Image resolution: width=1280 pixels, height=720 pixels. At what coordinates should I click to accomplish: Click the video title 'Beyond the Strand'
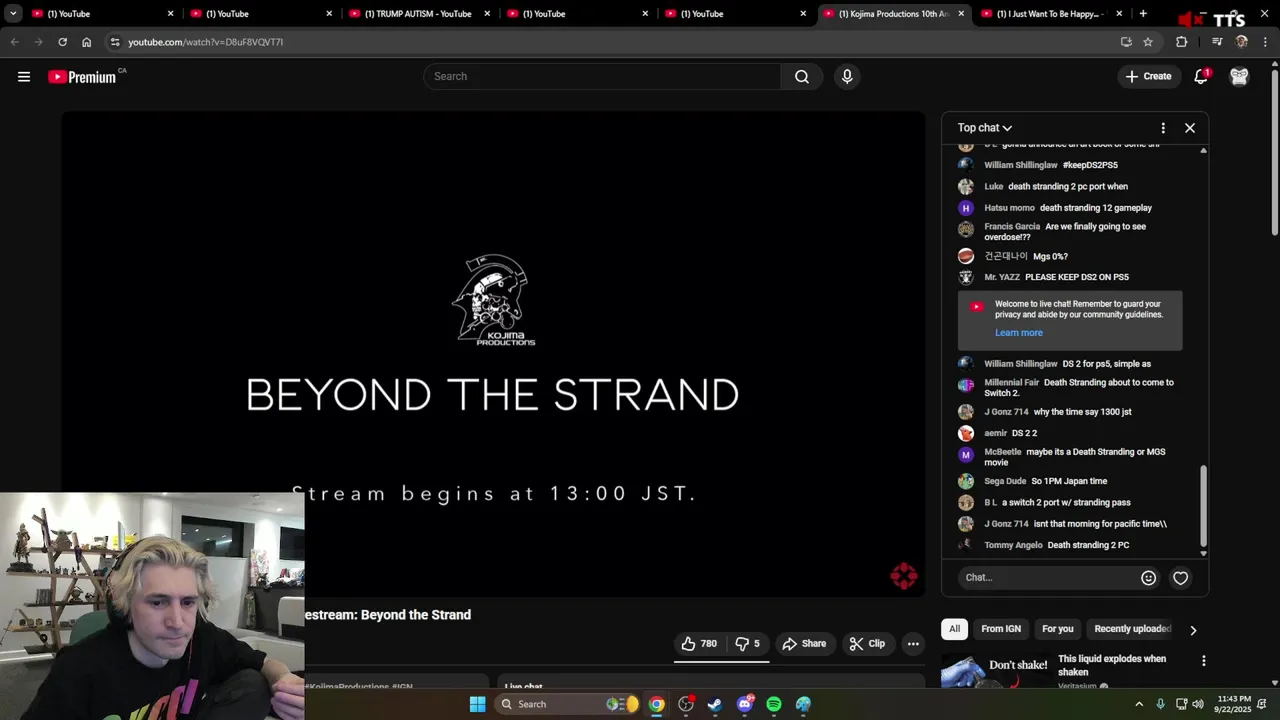click(x=416, y=615)
